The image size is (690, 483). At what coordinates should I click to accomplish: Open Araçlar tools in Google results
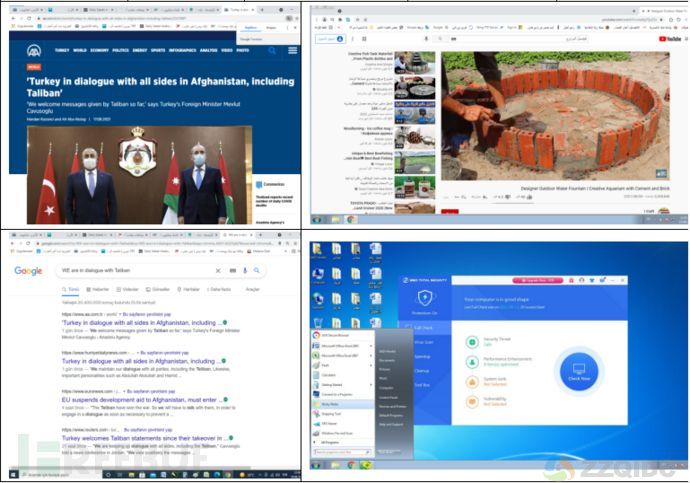coord(253,289)
